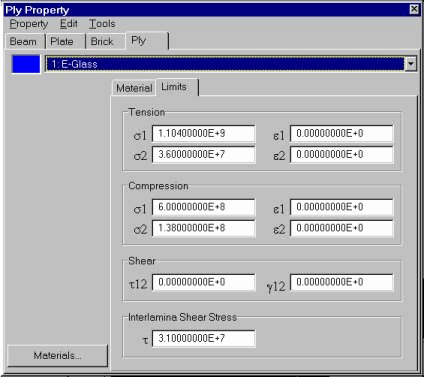424x377 pixels.
Task: Edit the Compression ε1 strain field
Action: tap(342, 207)
